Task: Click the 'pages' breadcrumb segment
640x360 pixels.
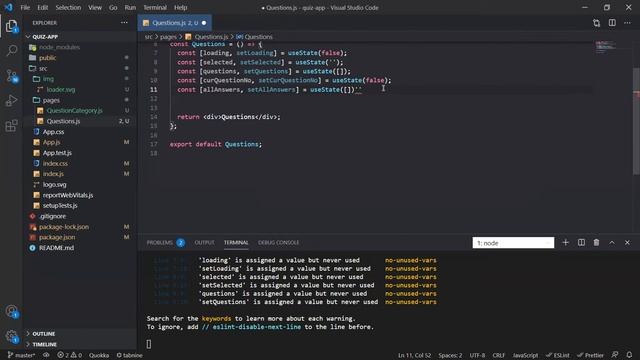Action: pos(168,37)
